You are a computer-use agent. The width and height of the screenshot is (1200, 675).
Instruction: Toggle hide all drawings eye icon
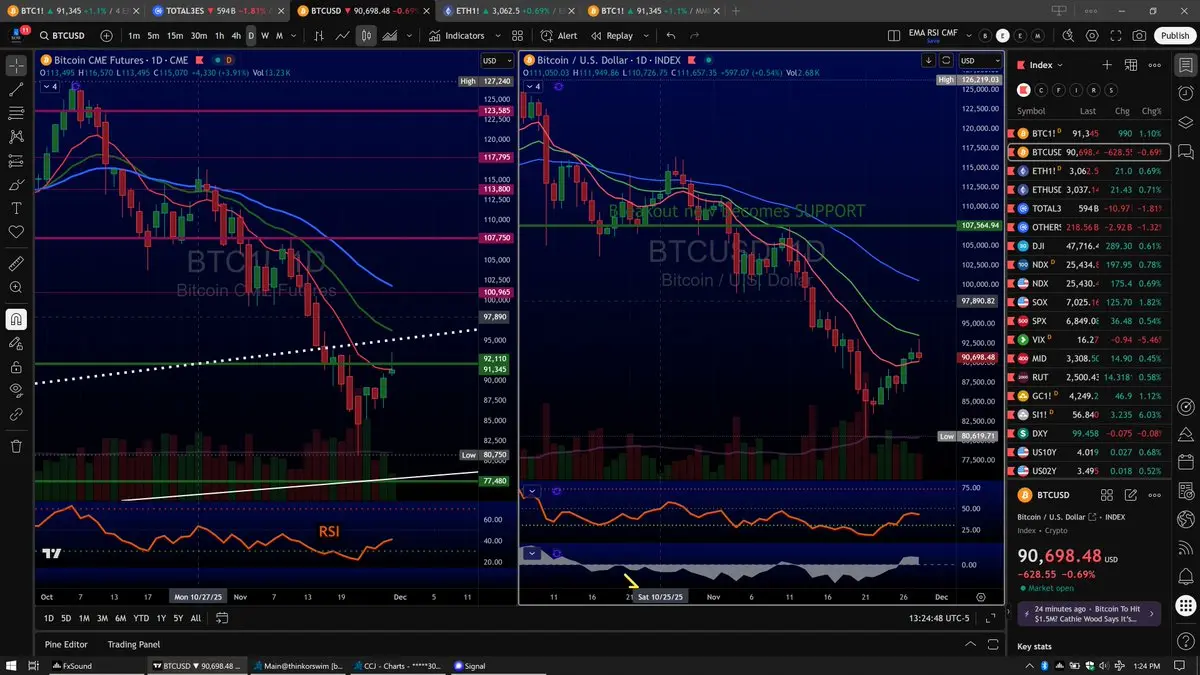point(16,390)
